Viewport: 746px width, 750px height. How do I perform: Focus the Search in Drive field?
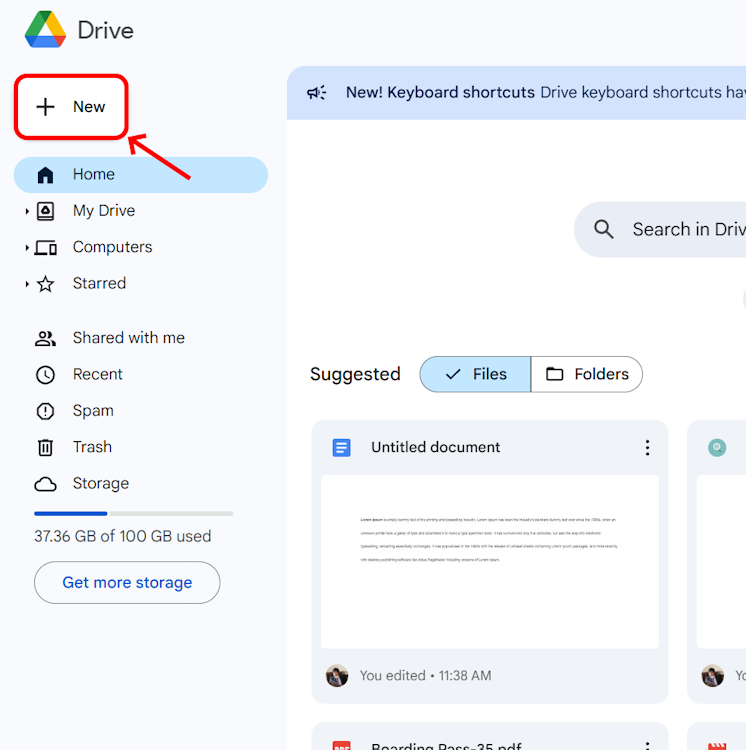660,230
